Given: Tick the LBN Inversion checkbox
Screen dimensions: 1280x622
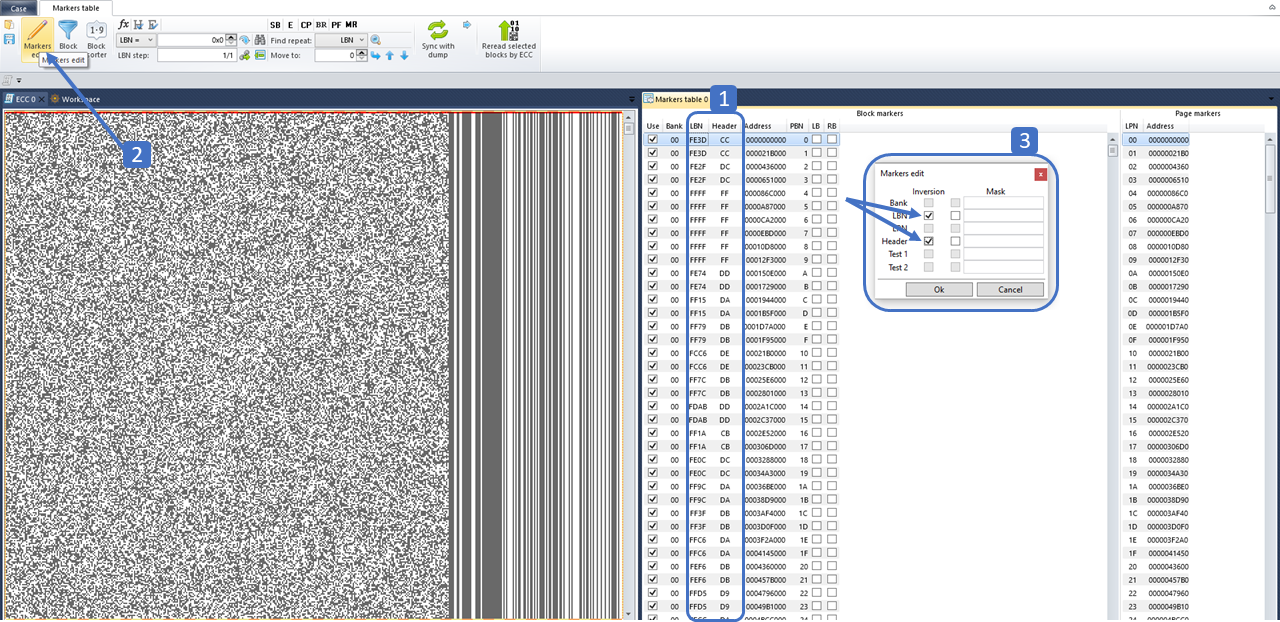Looking at the screenshot, I should pos(929,216).
